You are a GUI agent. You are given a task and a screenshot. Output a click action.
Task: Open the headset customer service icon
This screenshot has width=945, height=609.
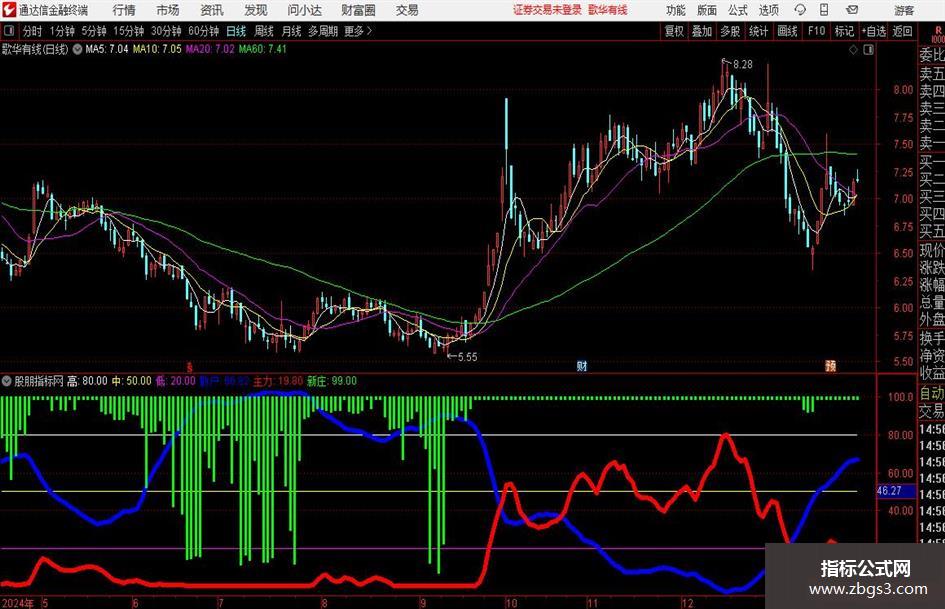click(x=800, y=10)
